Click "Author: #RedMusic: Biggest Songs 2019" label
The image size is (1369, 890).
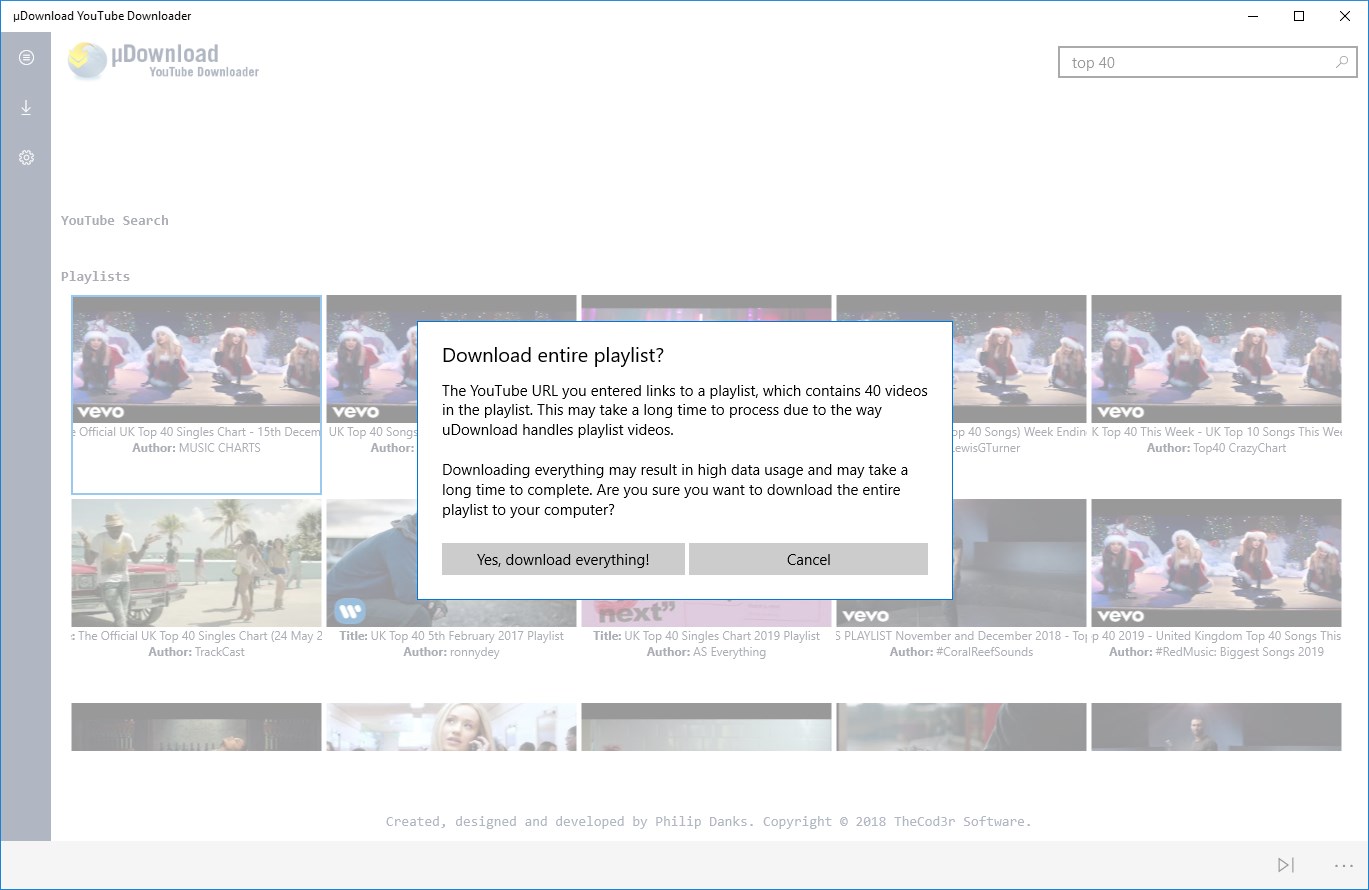coord(1216,652)
